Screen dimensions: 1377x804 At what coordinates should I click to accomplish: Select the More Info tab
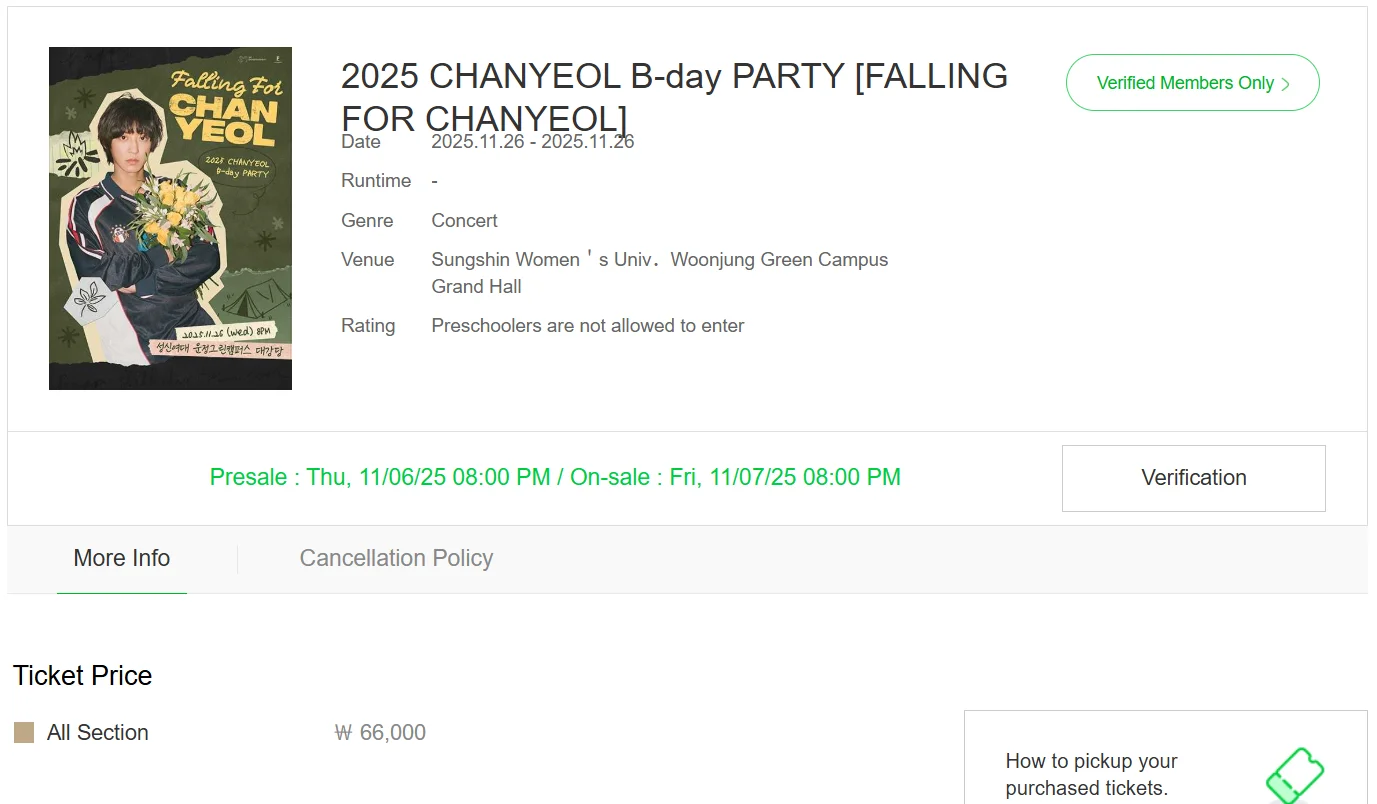tap(121, 558)
